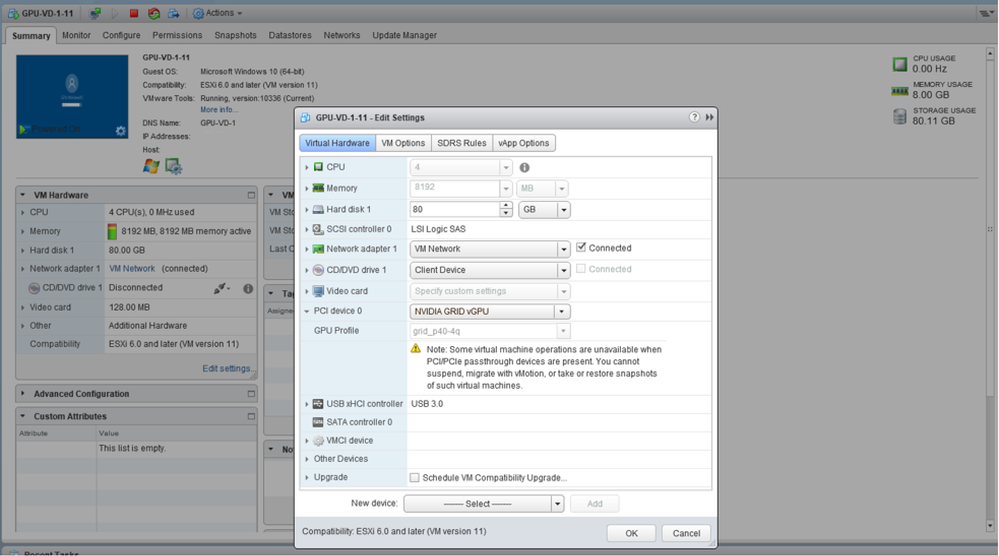Click the Add button for new device
The image size is (999, 556).
coord(594,504)
